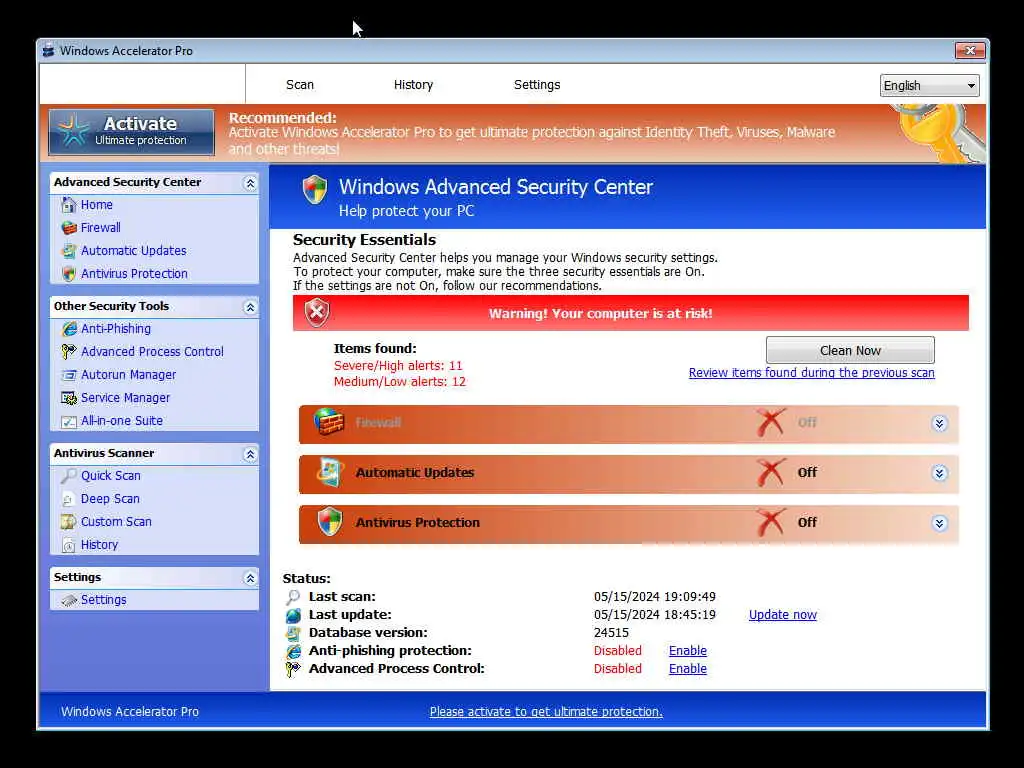The image size is (1024, 768).
Task: Expand the Antivirus Protection row chevron
Action: point(939,523)
